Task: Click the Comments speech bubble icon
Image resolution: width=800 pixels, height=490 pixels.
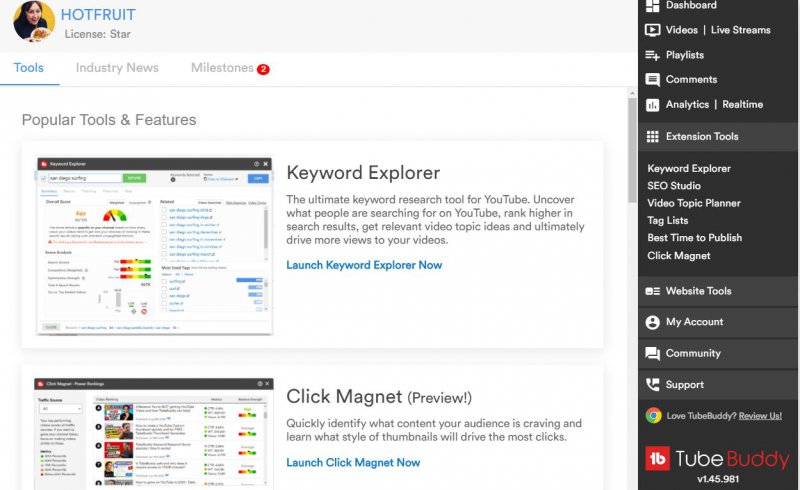Action: point(652,80)
